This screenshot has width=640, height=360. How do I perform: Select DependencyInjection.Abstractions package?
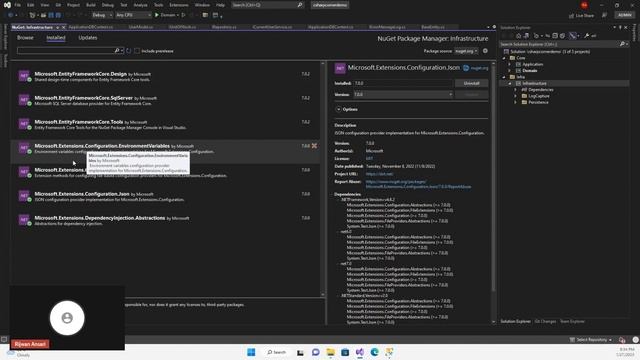click(165, 220)
